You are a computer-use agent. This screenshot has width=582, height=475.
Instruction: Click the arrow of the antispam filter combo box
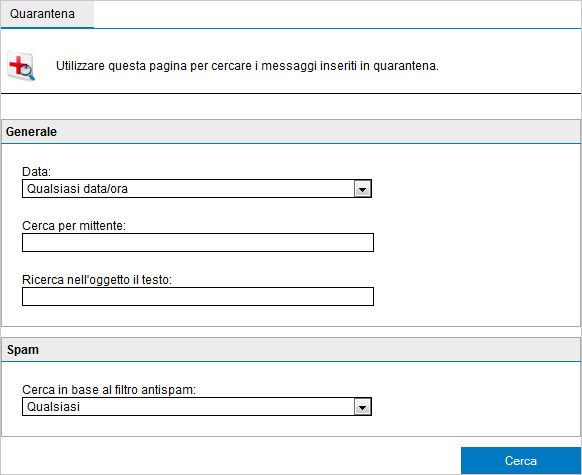coord(362,407)
